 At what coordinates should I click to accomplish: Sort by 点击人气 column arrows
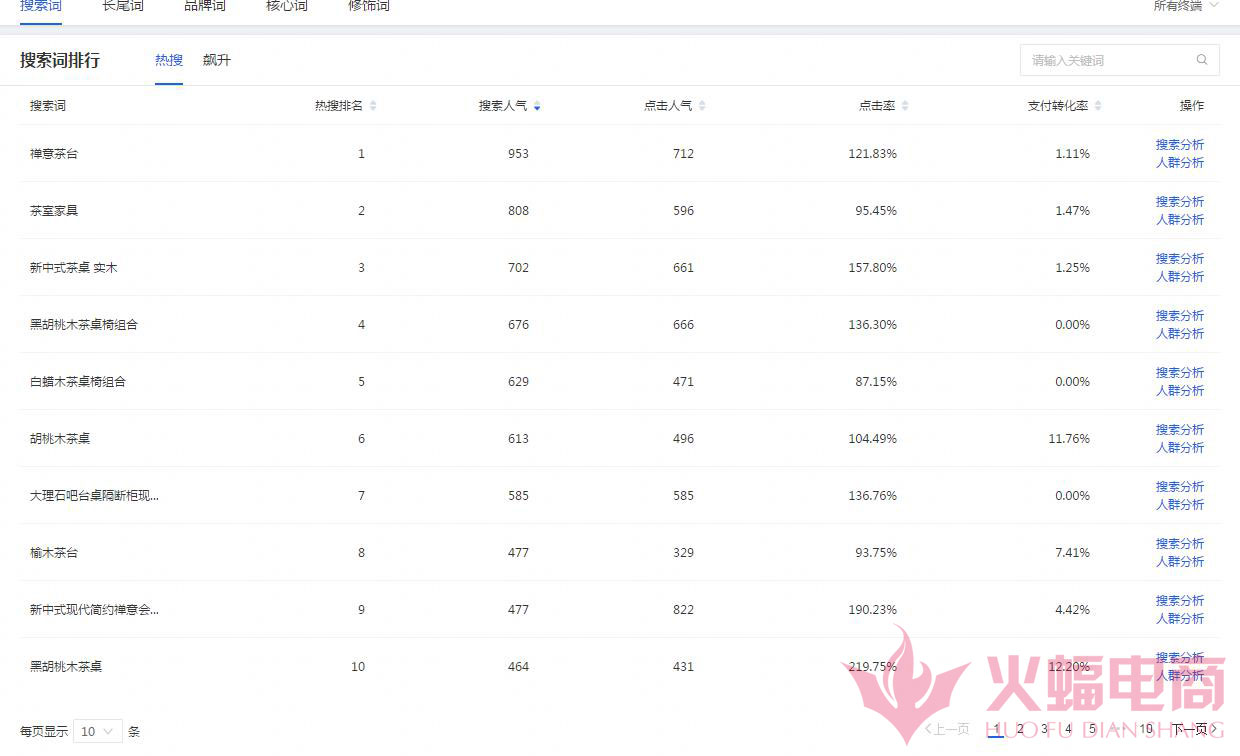tap(702, 106)
